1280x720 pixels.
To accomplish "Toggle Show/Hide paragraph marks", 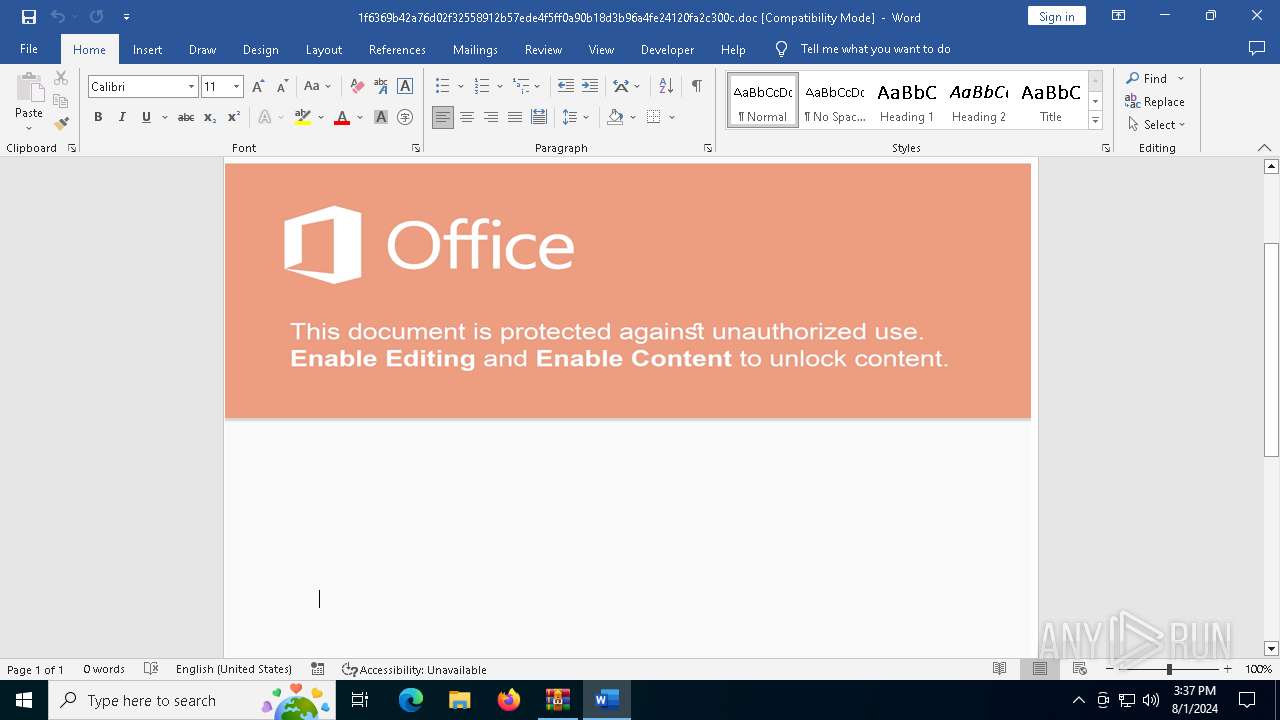I will click(697, 87).
